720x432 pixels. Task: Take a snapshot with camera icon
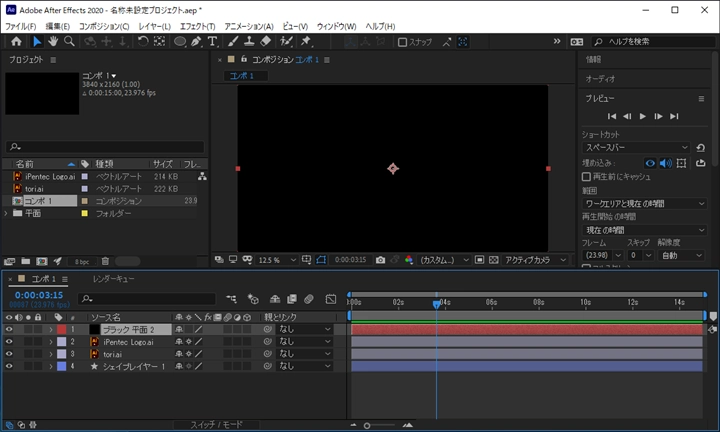point(380,260)
